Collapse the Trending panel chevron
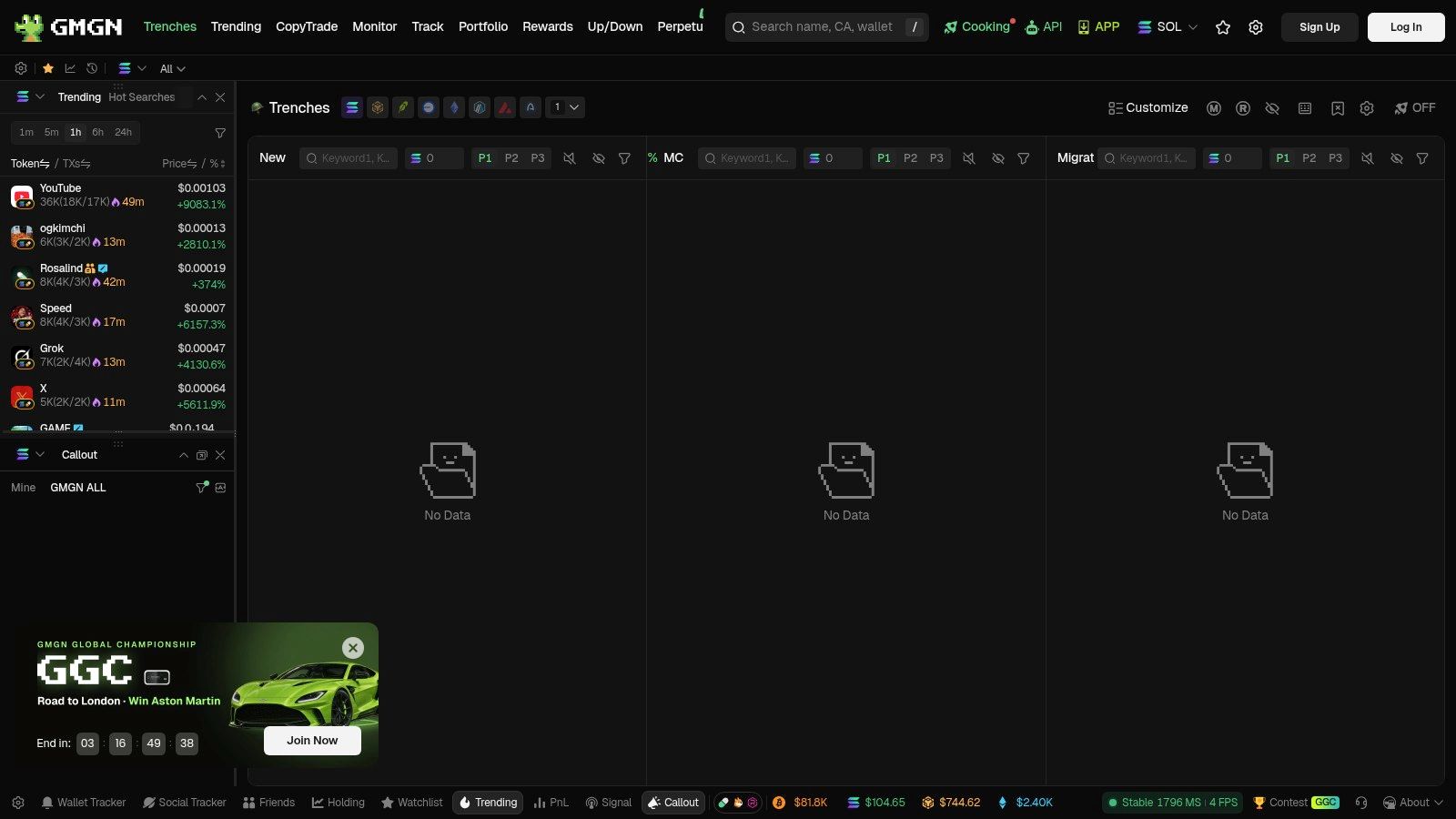Viewport: 1456px width, 819px height. click(202, 97)
